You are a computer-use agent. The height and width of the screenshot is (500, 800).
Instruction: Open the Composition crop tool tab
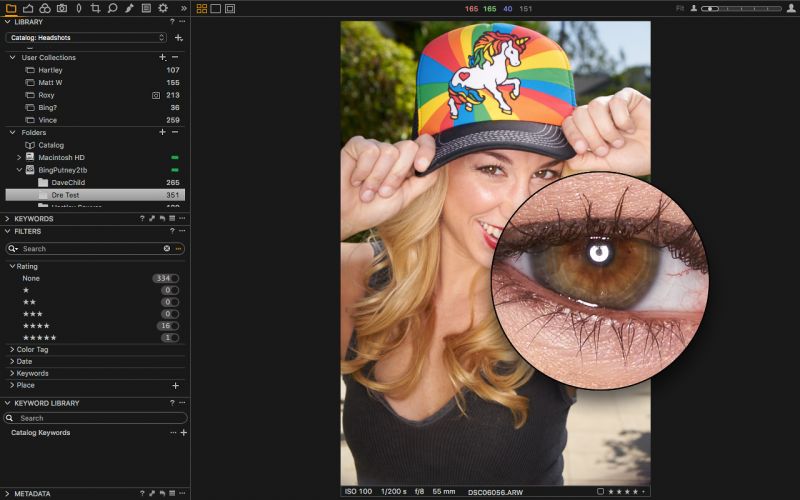point(95,8)
